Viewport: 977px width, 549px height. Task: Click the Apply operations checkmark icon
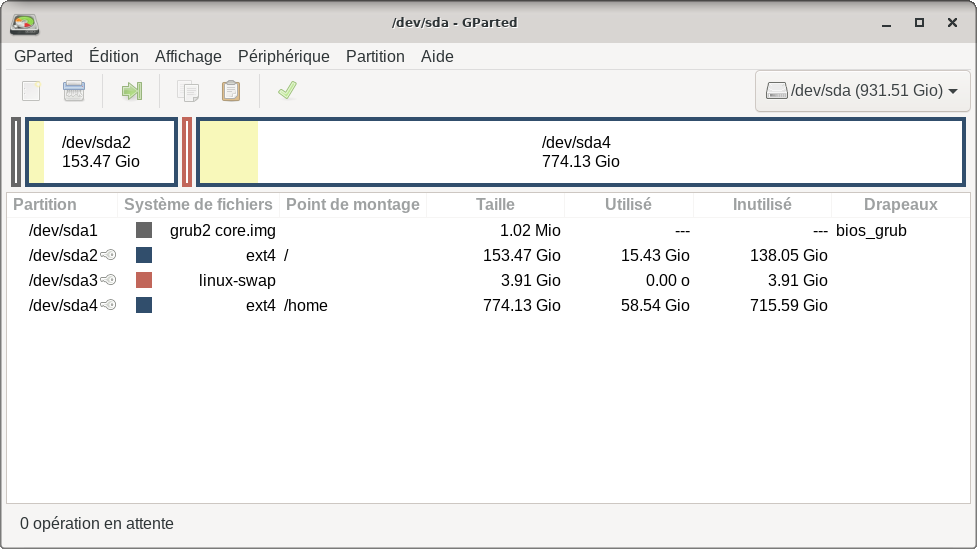(x=287, y=91)
